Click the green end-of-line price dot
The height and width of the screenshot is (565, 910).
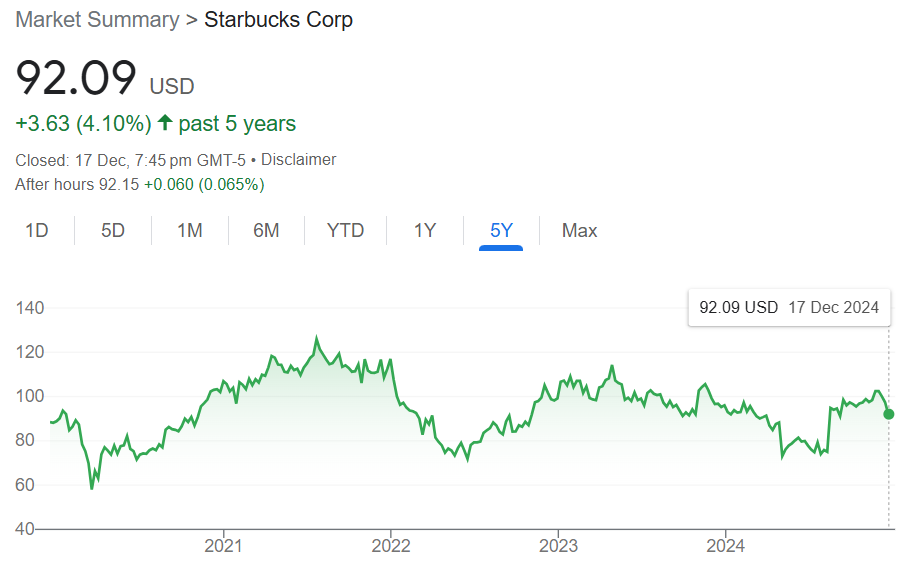889,414
